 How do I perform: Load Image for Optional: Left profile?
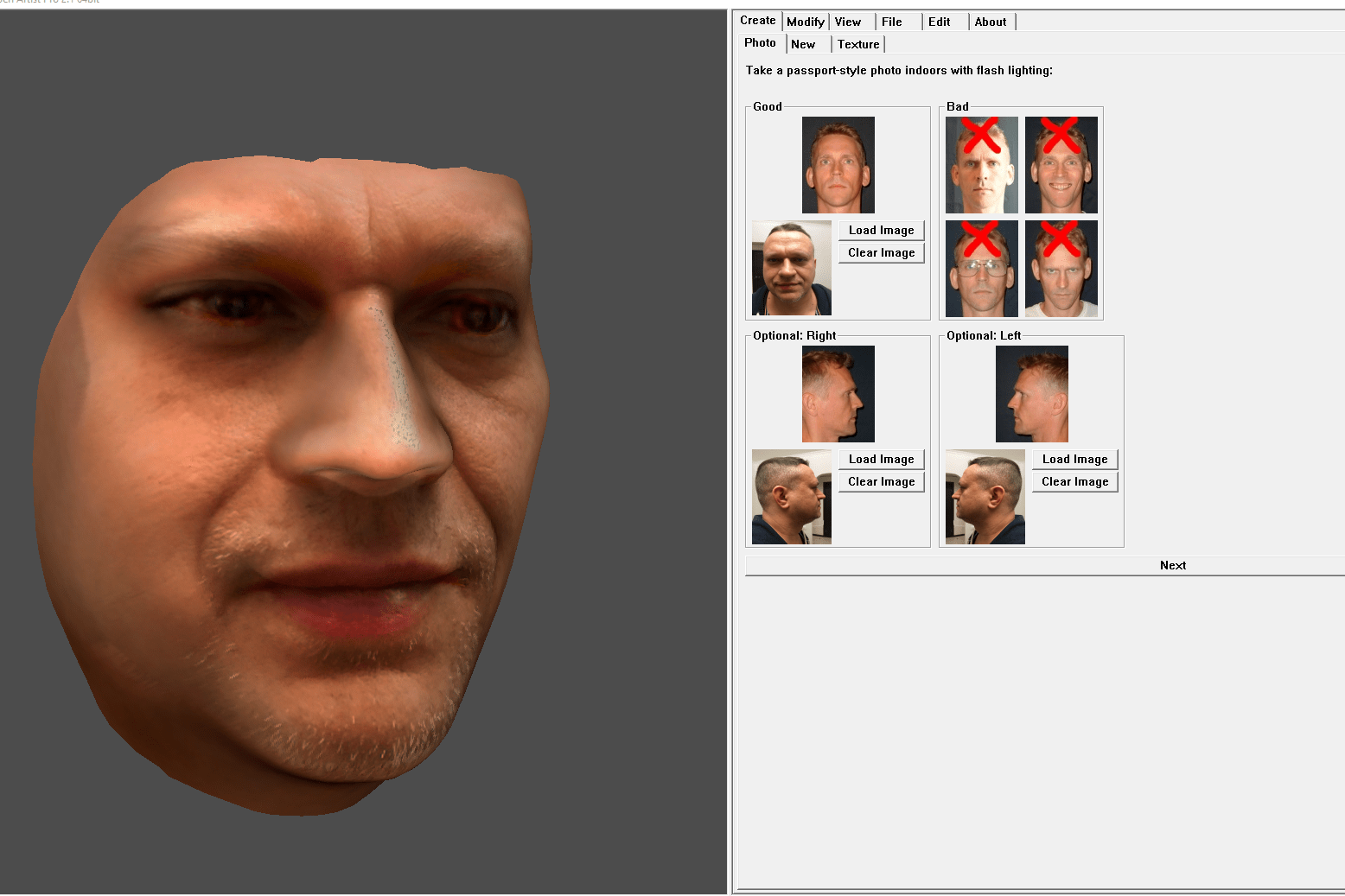pos(1075,459)
